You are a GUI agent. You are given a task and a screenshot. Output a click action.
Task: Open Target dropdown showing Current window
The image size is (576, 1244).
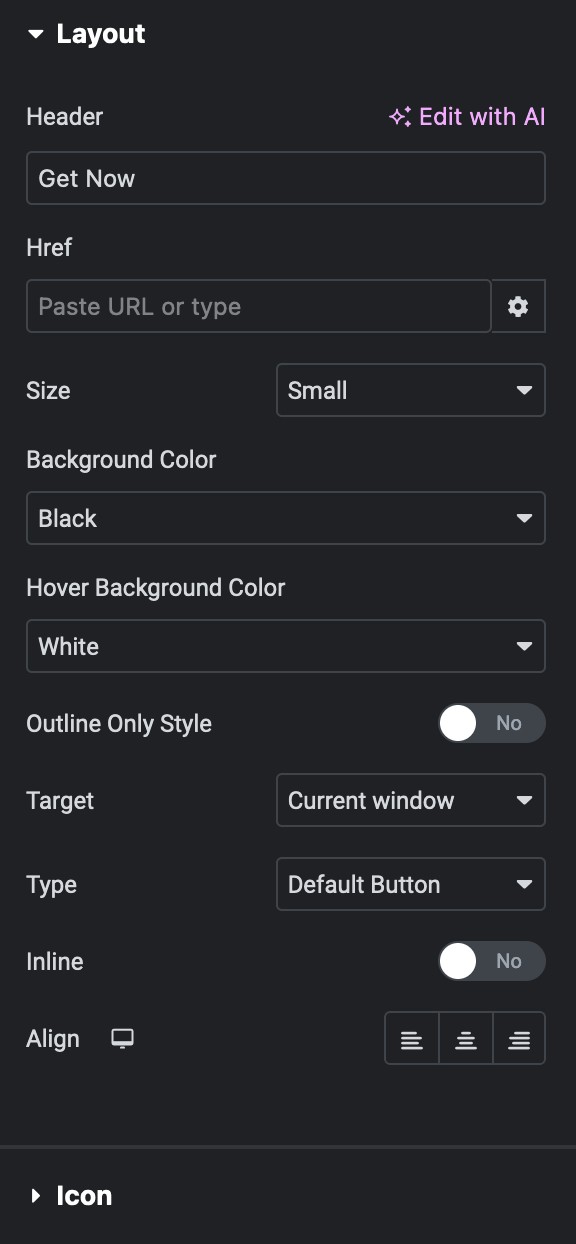(x=411, y=800)
